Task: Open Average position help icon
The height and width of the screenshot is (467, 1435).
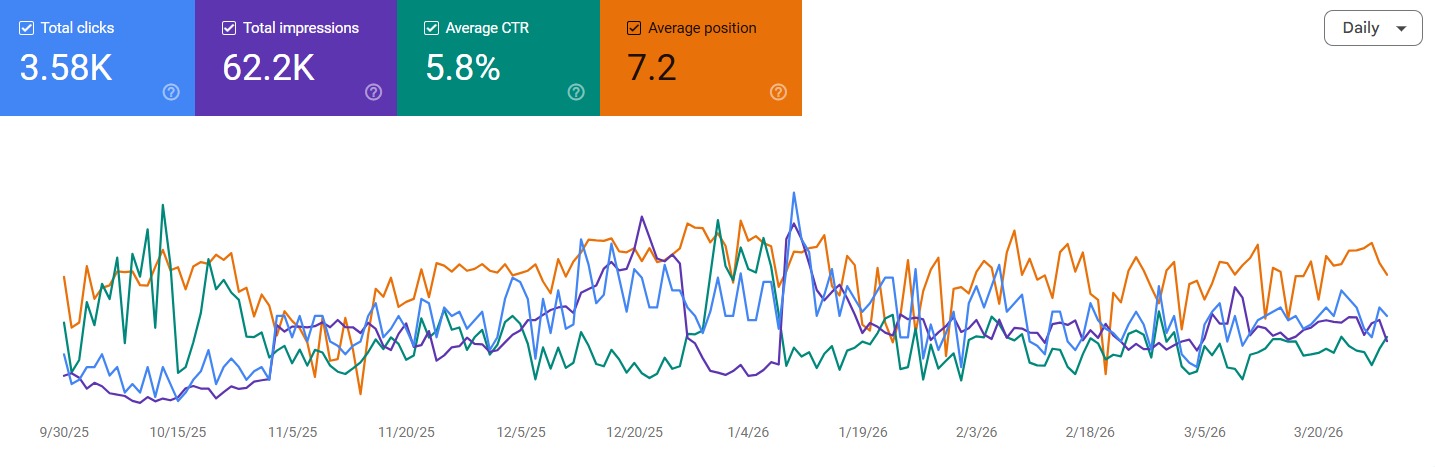Action: click(778, 92)
